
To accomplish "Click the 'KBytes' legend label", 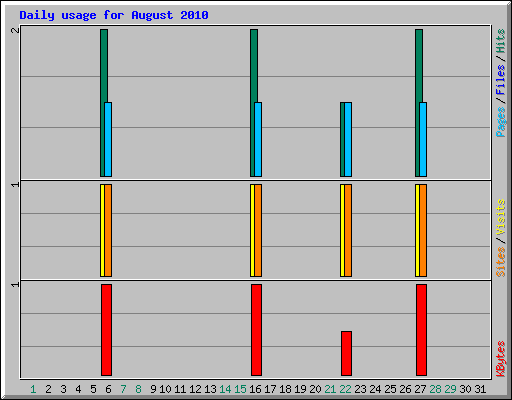I will pyautogui.click(x=500, y=359).
